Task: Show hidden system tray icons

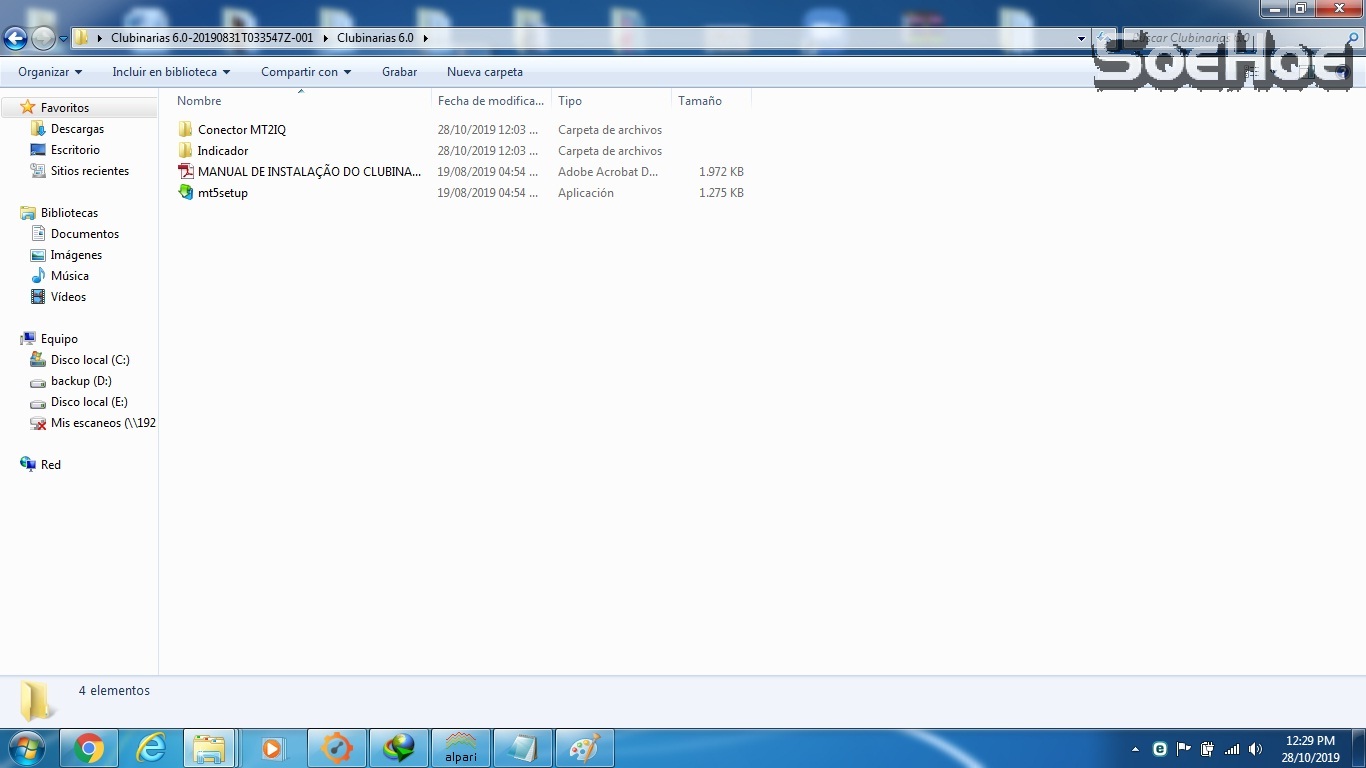Action: click(1135, 749)
